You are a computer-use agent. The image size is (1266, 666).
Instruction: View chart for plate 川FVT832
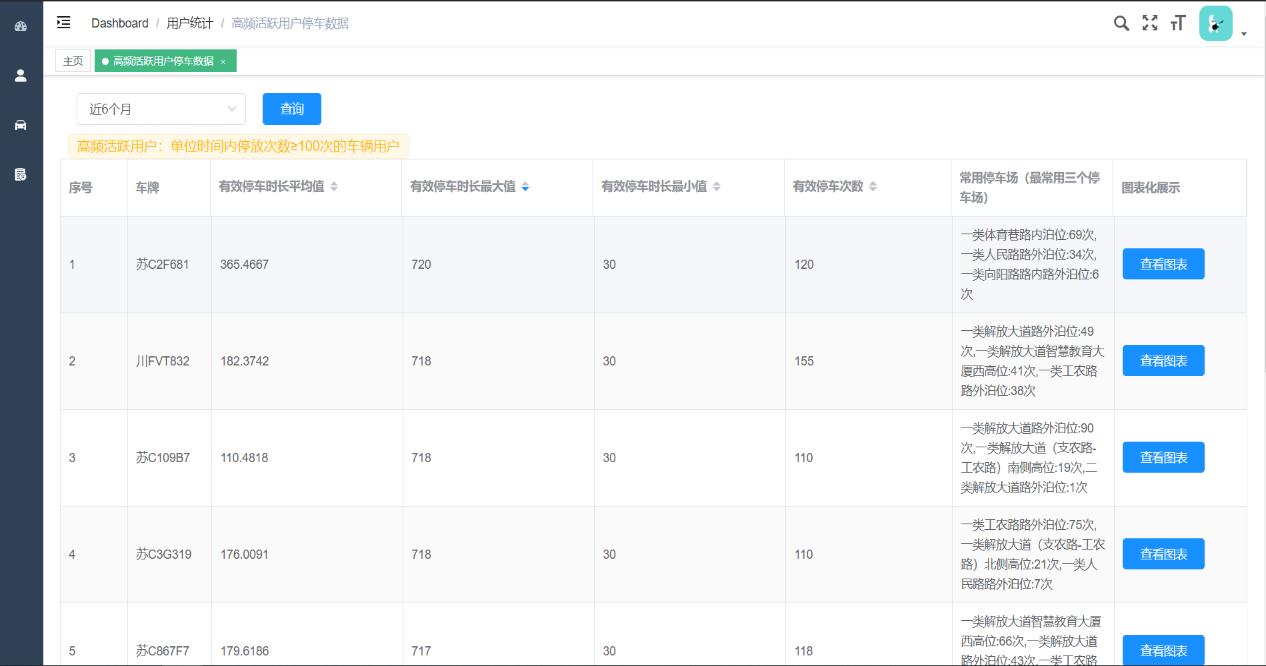(x=1163, y=361)
